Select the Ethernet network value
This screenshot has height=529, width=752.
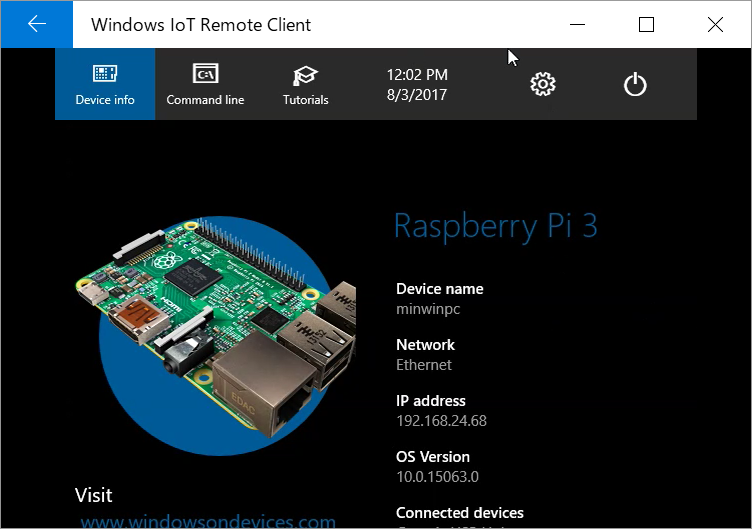pos(424,365)
